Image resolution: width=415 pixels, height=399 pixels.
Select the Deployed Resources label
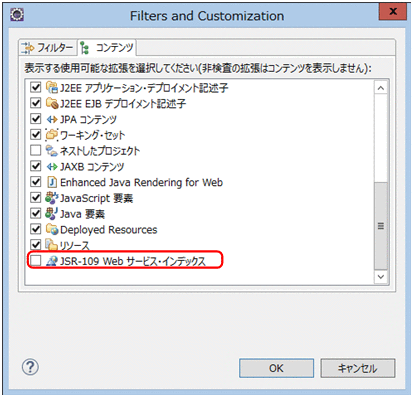tap(109, 230)
